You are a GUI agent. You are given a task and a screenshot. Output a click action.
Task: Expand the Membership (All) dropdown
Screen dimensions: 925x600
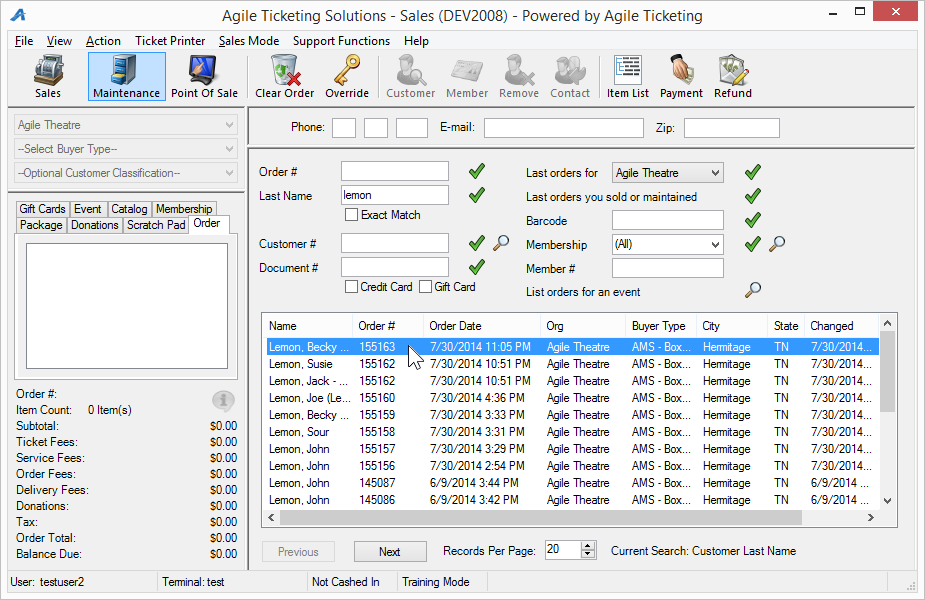pos(668,244)
